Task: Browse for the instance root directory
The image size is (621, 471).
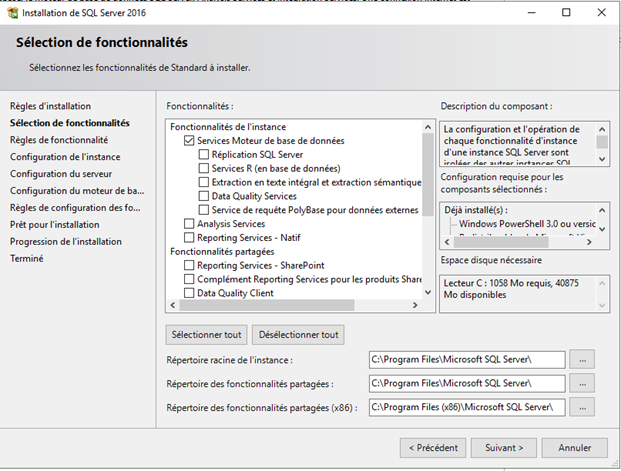Action: click(585, 359)
